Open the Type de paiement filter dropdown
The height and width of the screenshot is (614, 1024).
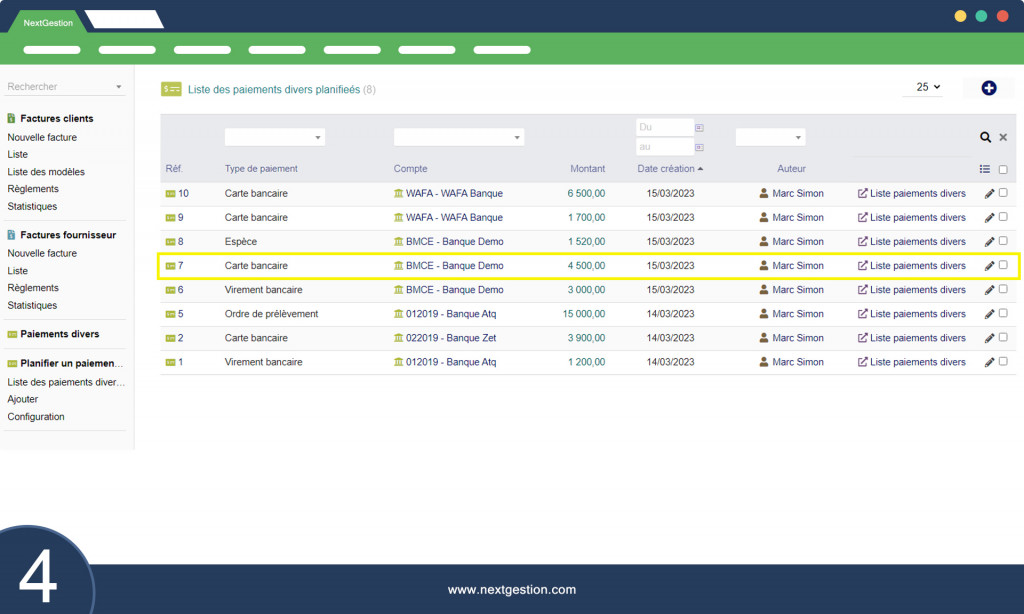(x=274, y=137)
